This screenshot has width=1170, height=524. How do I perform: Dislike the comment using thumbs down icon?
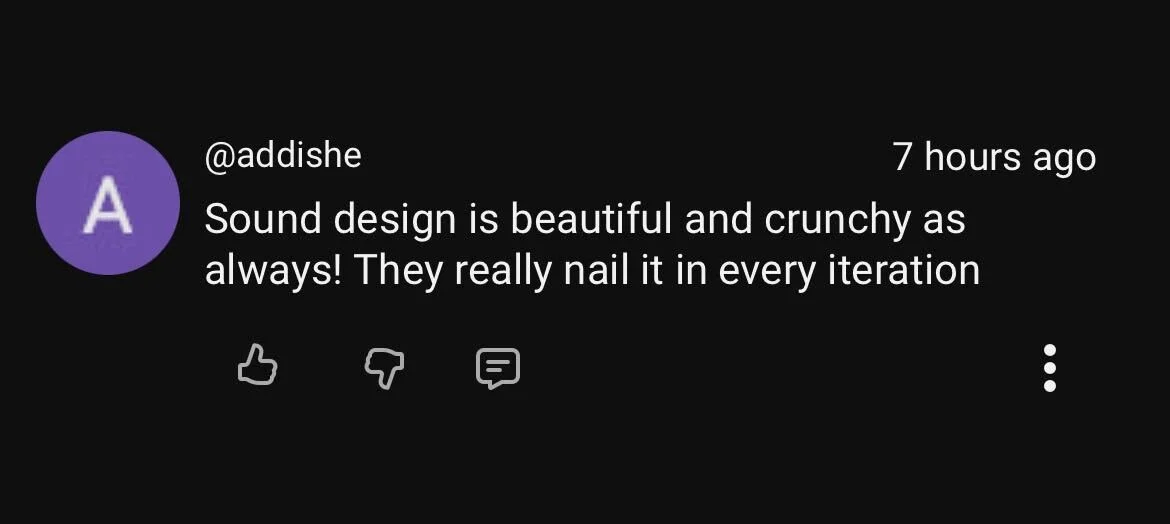coord(384,368)
